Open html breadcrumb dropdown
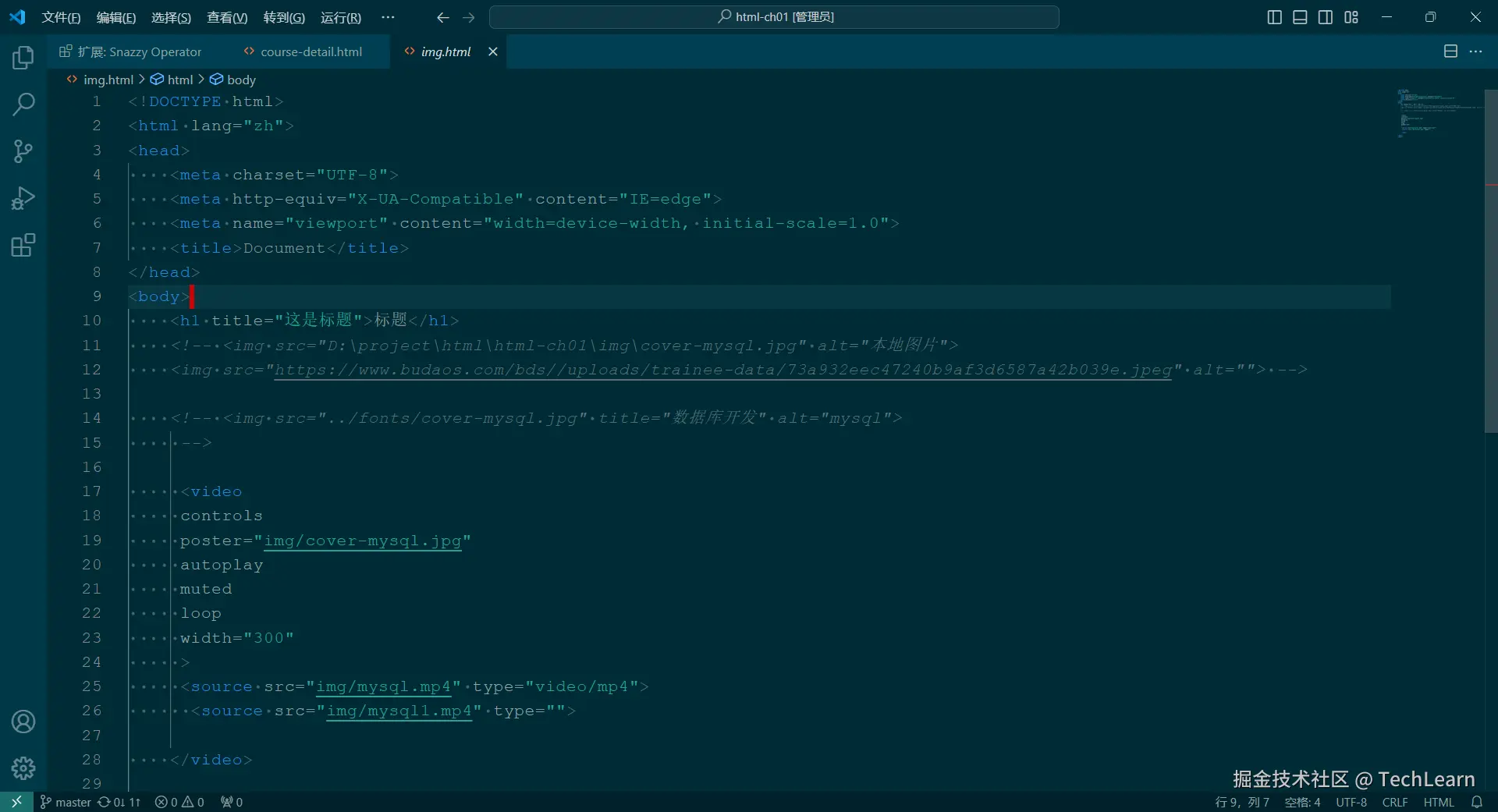The width and height of the screenshot is (1498, 812). pyautogui.click(x=172, y=80)
